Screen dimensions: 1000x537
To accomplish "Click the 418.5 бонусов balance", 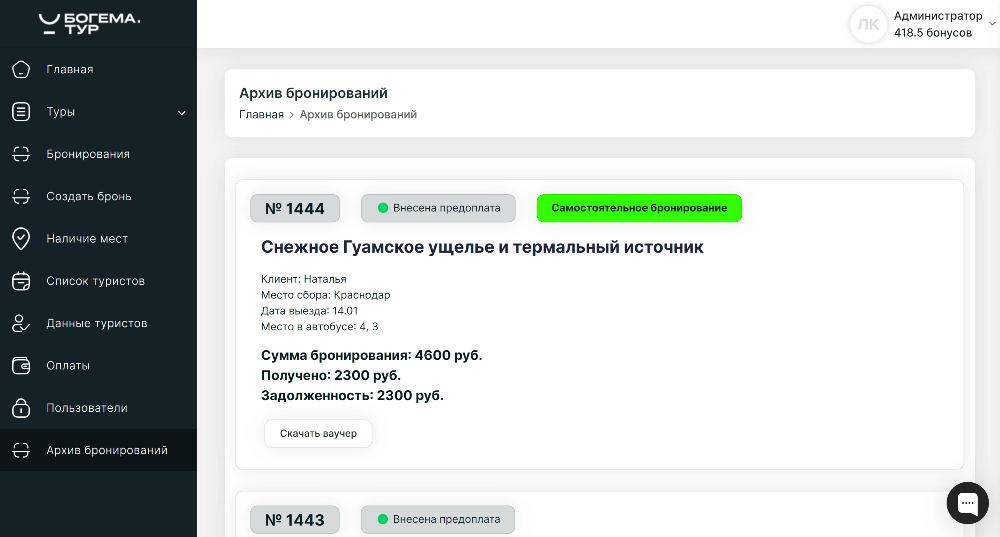I will point(933,33).
